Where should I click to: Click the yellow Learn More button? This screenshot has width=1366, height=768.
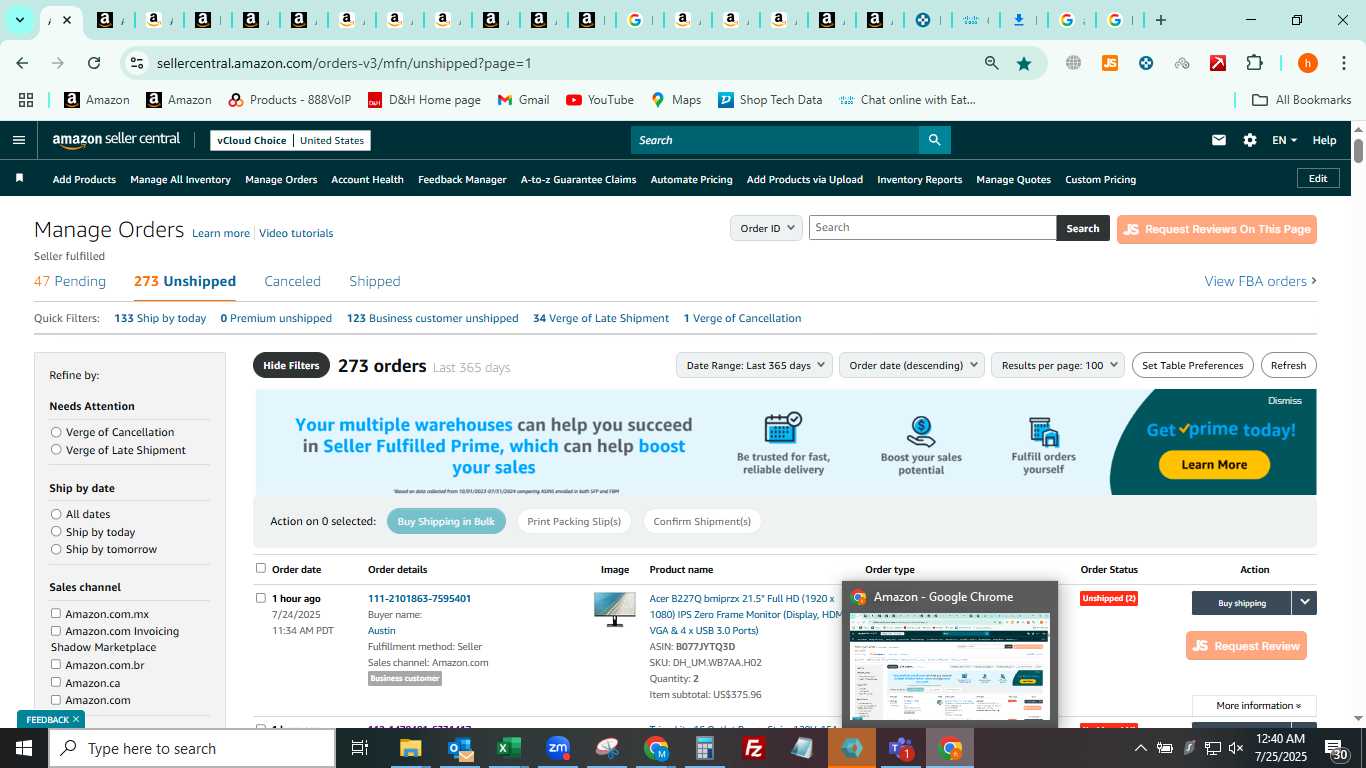pyautogui.click(x=1214, y=464)
